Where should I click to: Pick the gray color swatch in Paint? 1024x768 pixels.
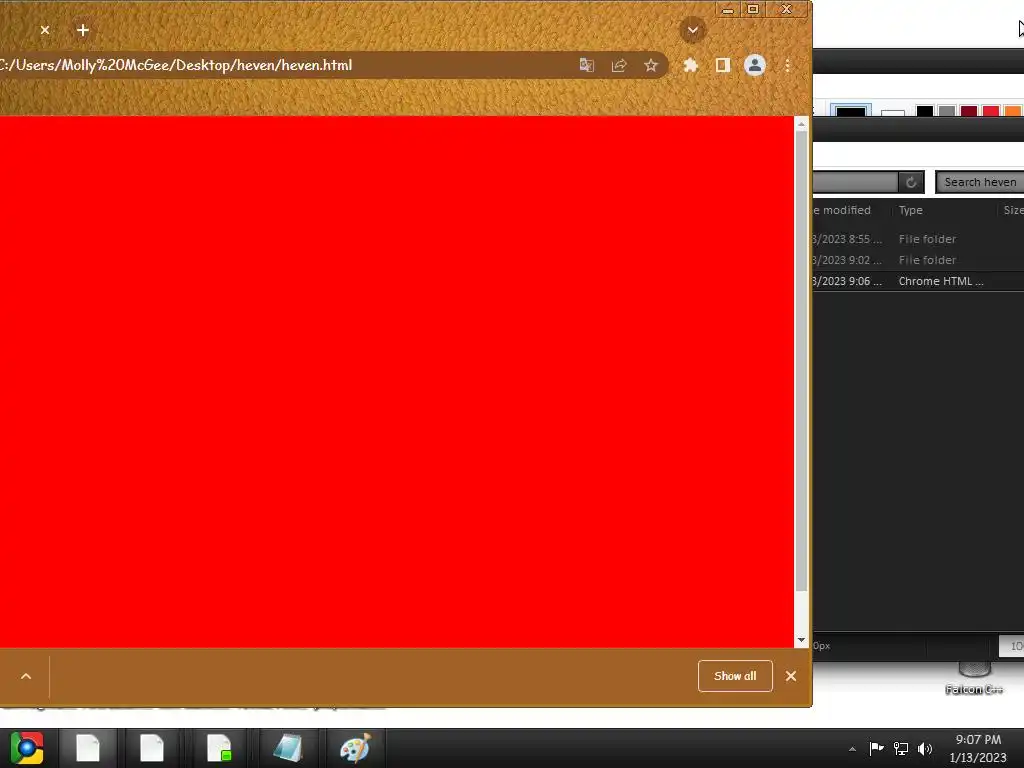pyautogui.click(x=947, y=110)
